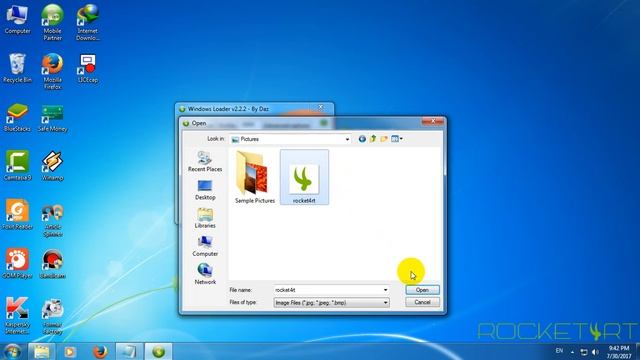Close the Open dialog with red X

tap(433, 121)
